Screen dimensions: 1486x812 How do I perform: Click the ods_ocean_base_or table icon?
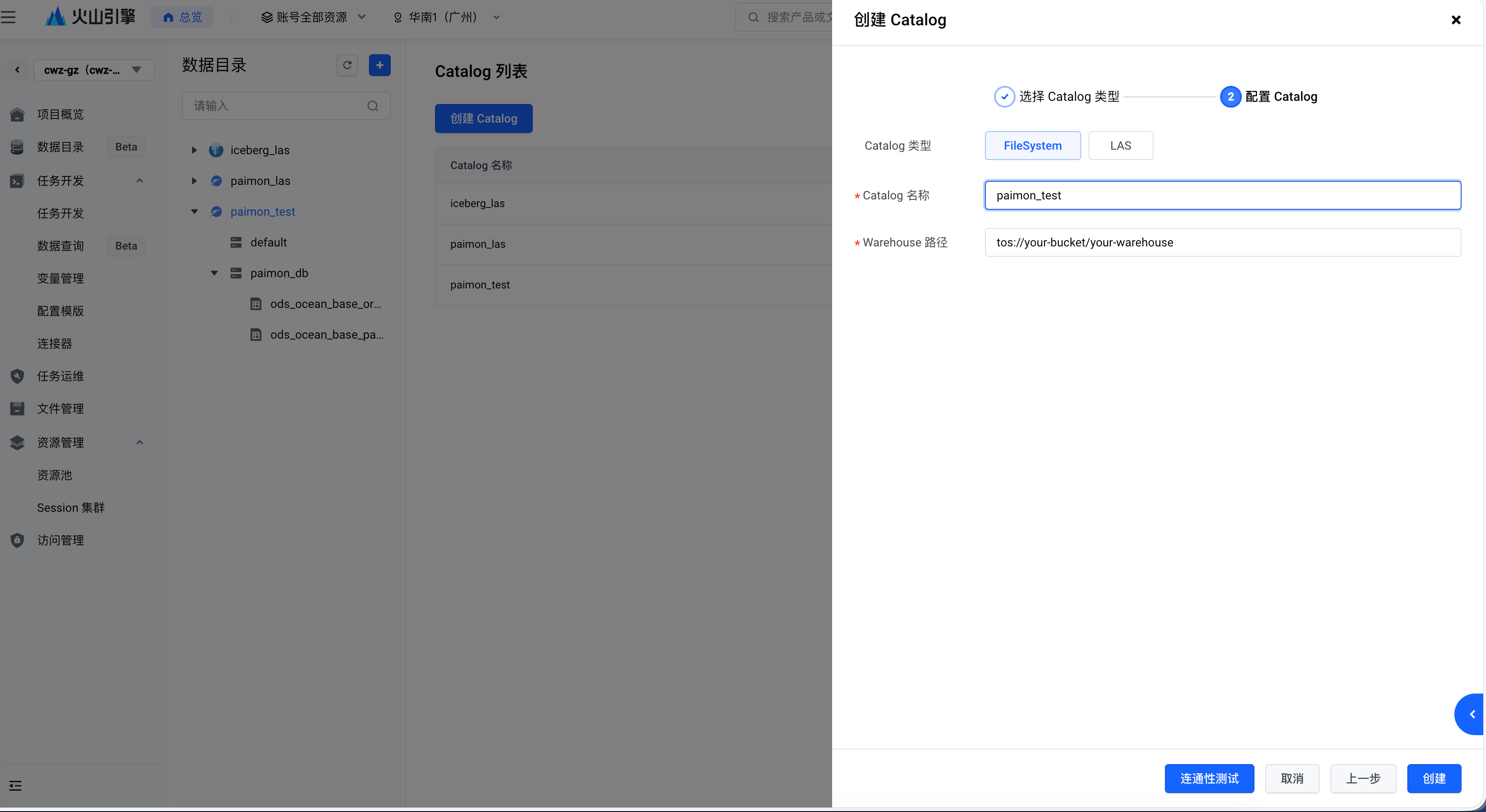coord(256,304)
